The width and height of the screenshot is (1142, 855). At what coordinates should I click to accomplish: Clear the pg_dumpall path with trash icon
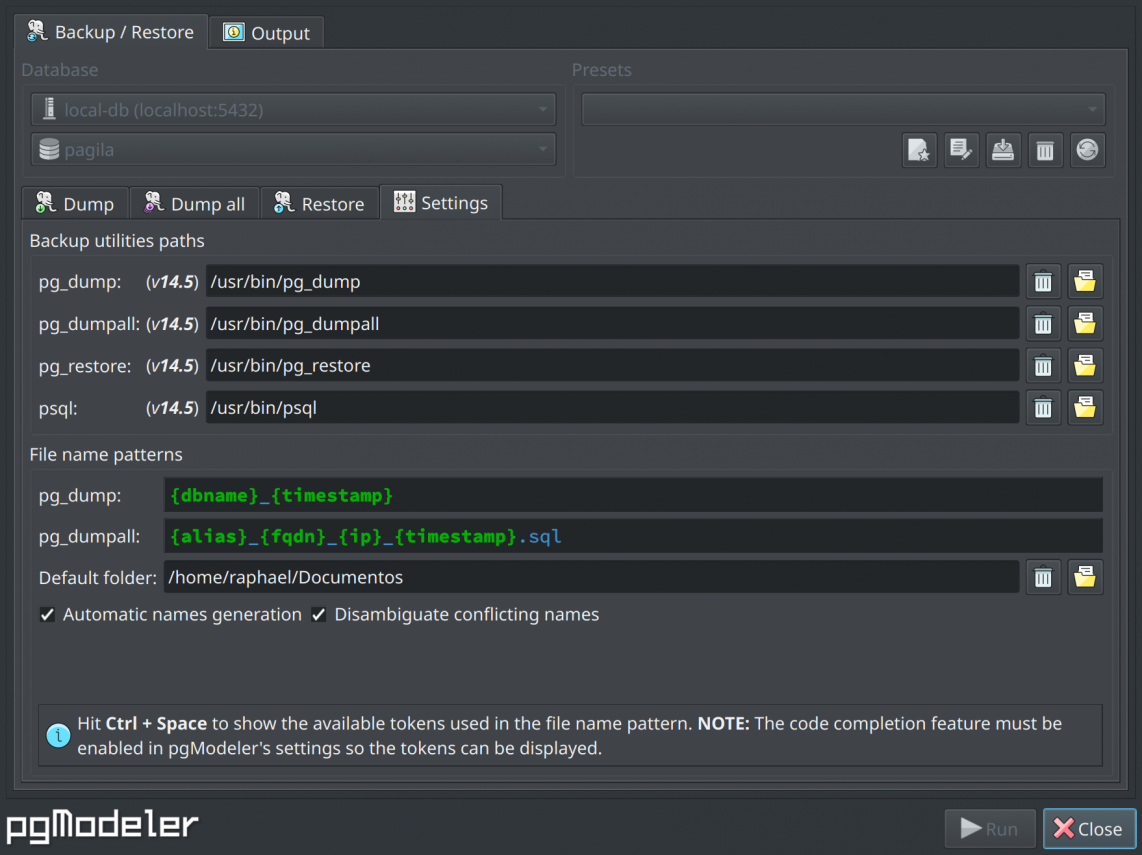click(1043, 323)
